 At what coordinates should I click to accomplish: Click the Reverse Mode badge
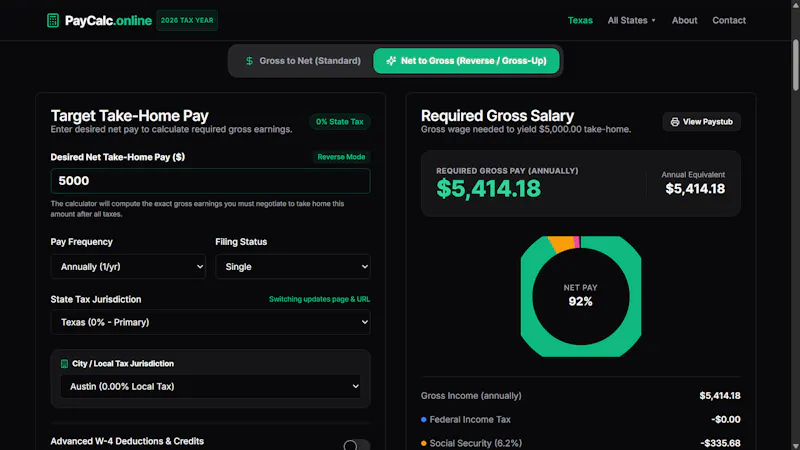tap(341, 157)
